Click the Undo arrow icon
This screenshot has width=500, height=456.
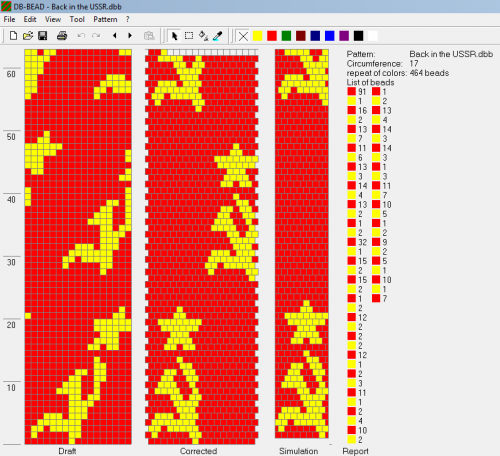[x=81, y=35]
